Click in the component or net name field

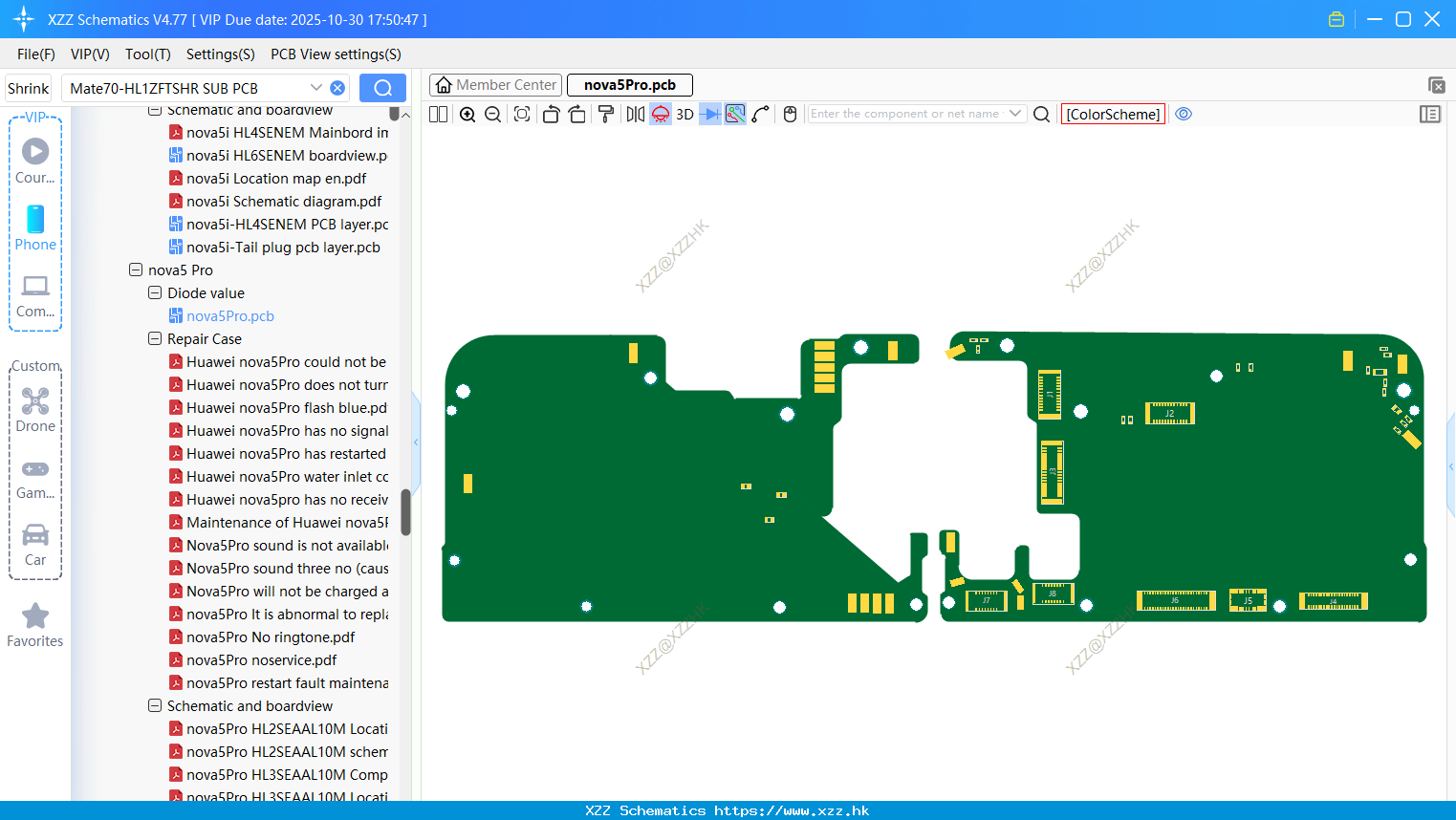[x=906, y=114]
